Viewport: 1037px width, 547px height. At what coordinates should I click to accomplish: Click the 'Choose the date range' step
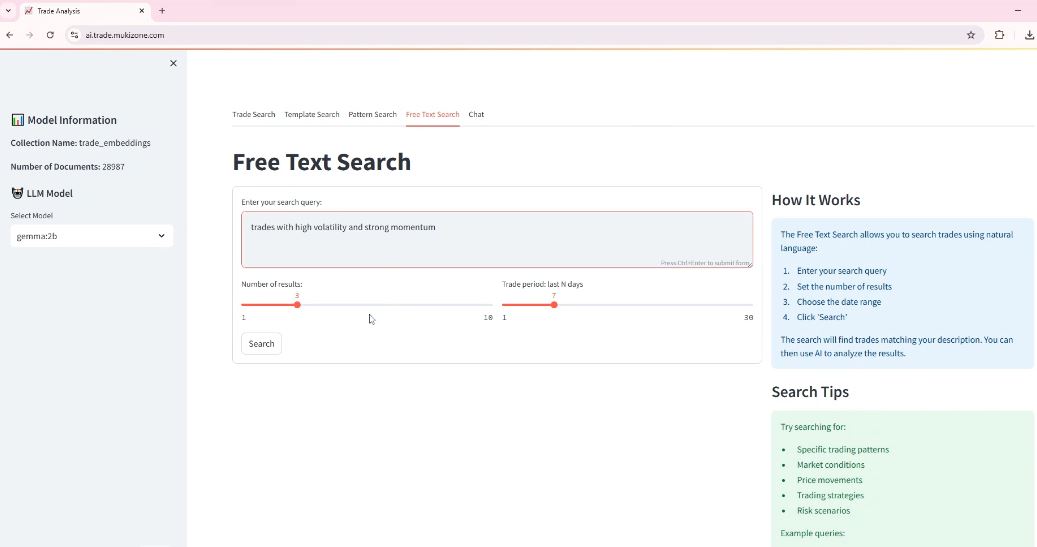(839, 302)
